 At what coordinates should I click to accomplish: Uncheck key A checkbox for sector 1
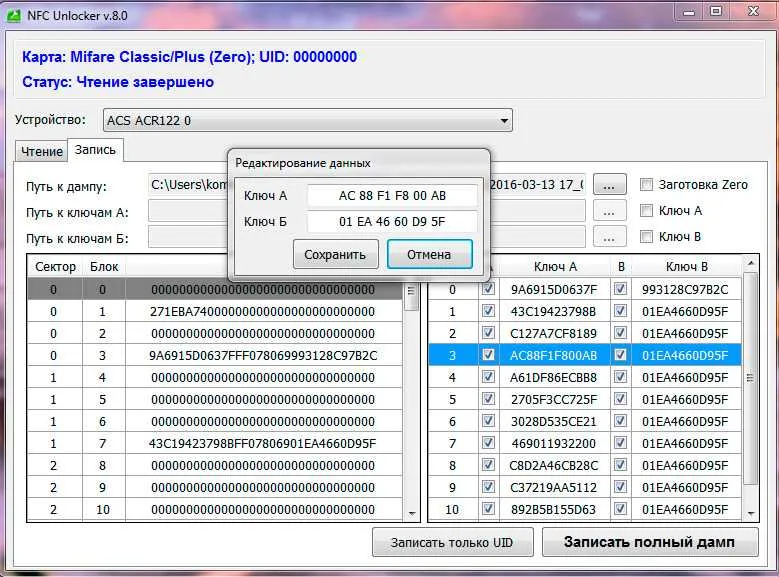488,311
